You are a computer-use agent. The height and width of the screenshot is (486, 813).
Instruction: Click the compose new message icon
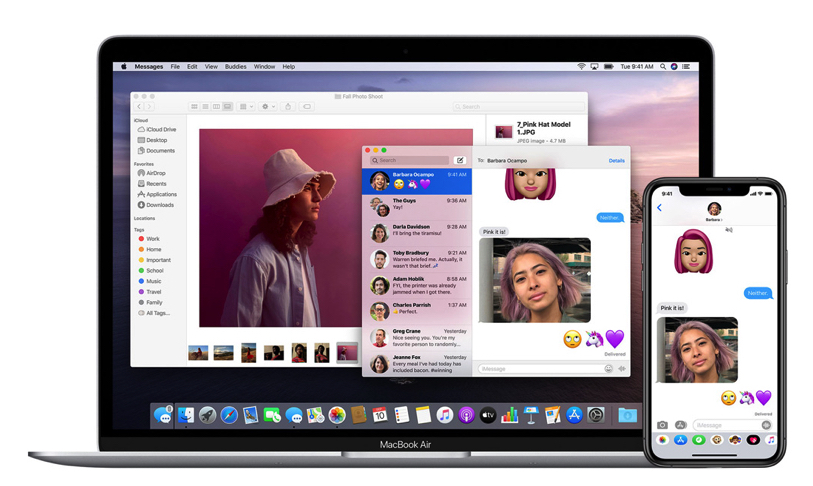click(x=460, y=160)
